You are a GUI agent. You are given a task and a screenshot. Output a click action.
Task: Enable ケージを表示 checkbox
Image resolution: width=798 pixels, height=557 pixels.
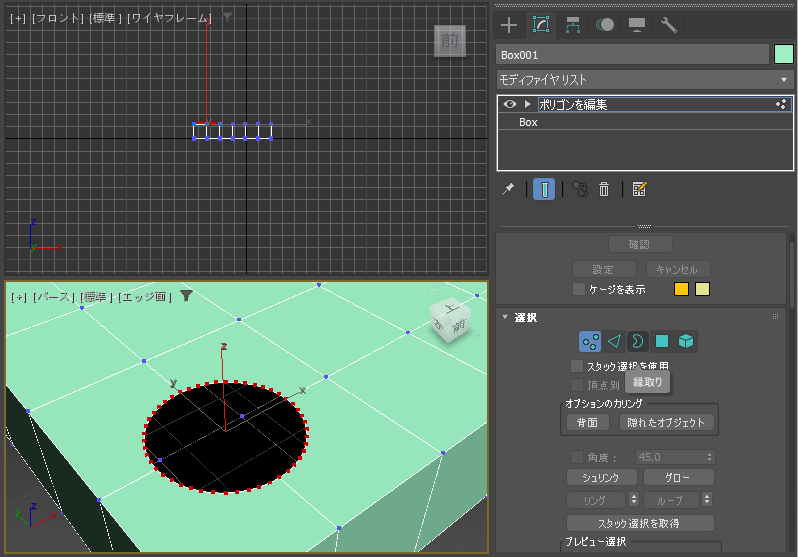579,289
